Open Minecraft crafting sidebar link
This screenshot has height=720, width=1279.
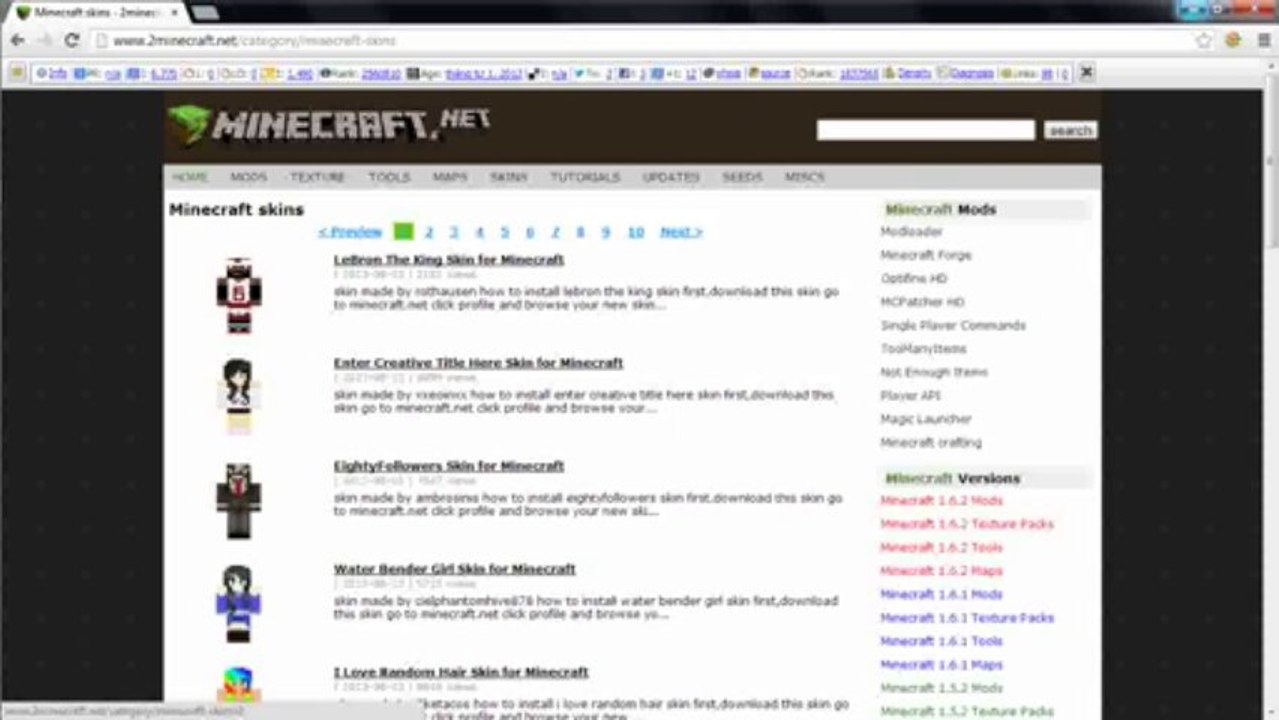coord(931,443)
